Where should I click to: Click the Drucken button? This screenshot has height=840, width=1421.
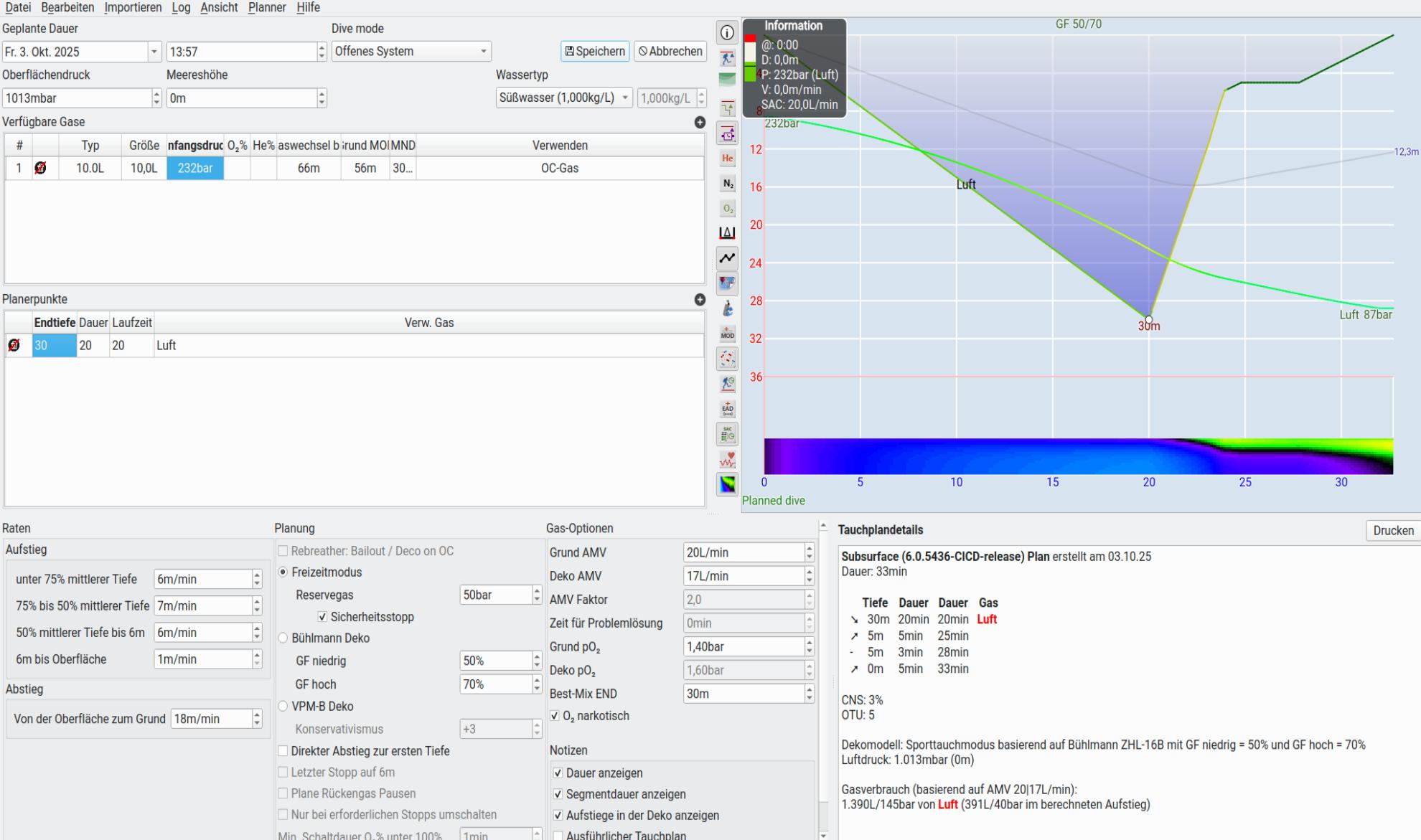1392,531
